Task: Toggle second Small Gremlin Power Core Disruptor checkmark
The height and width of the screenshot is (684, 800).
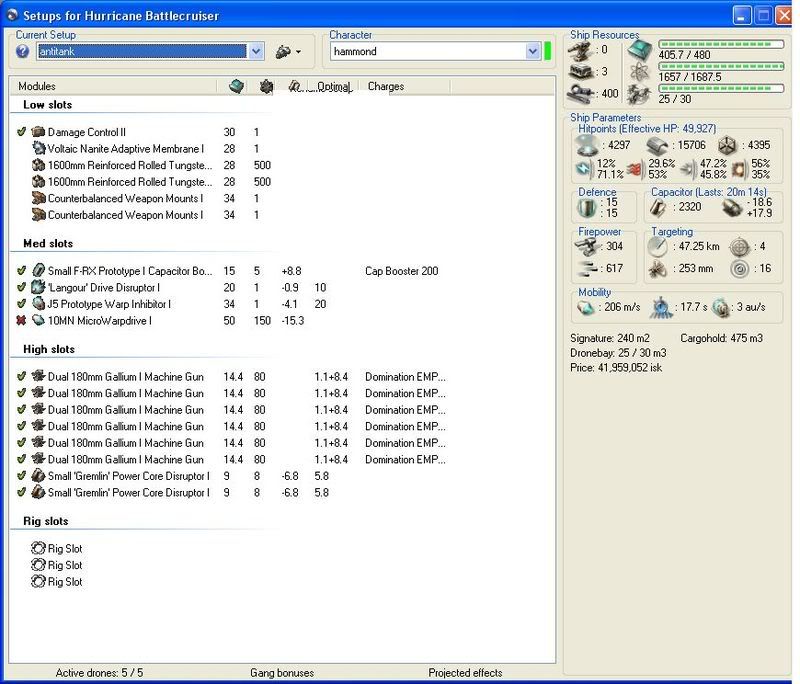Action: (21, 492)
